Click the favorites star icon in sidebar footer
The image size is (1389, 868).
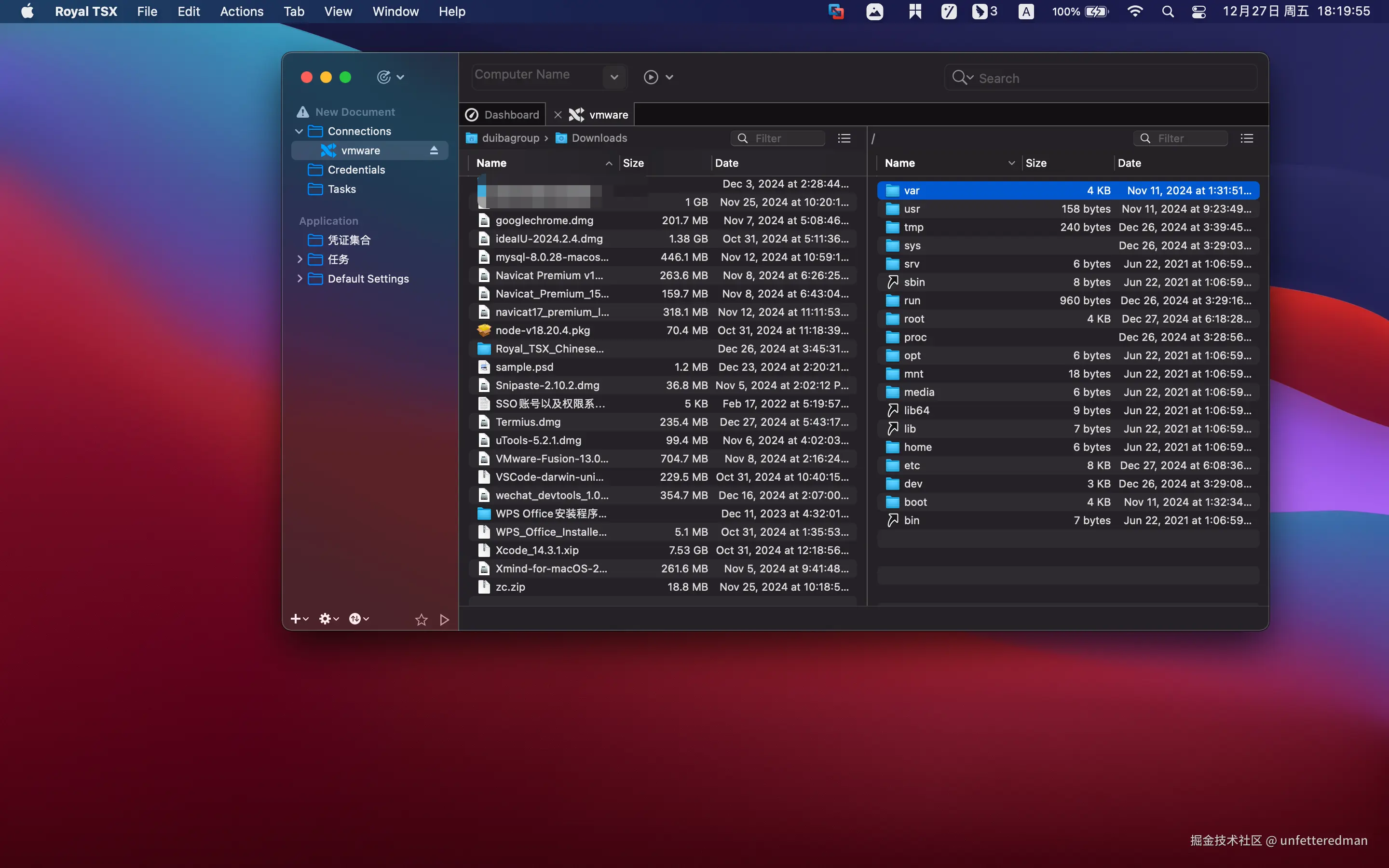pos(422,620)
